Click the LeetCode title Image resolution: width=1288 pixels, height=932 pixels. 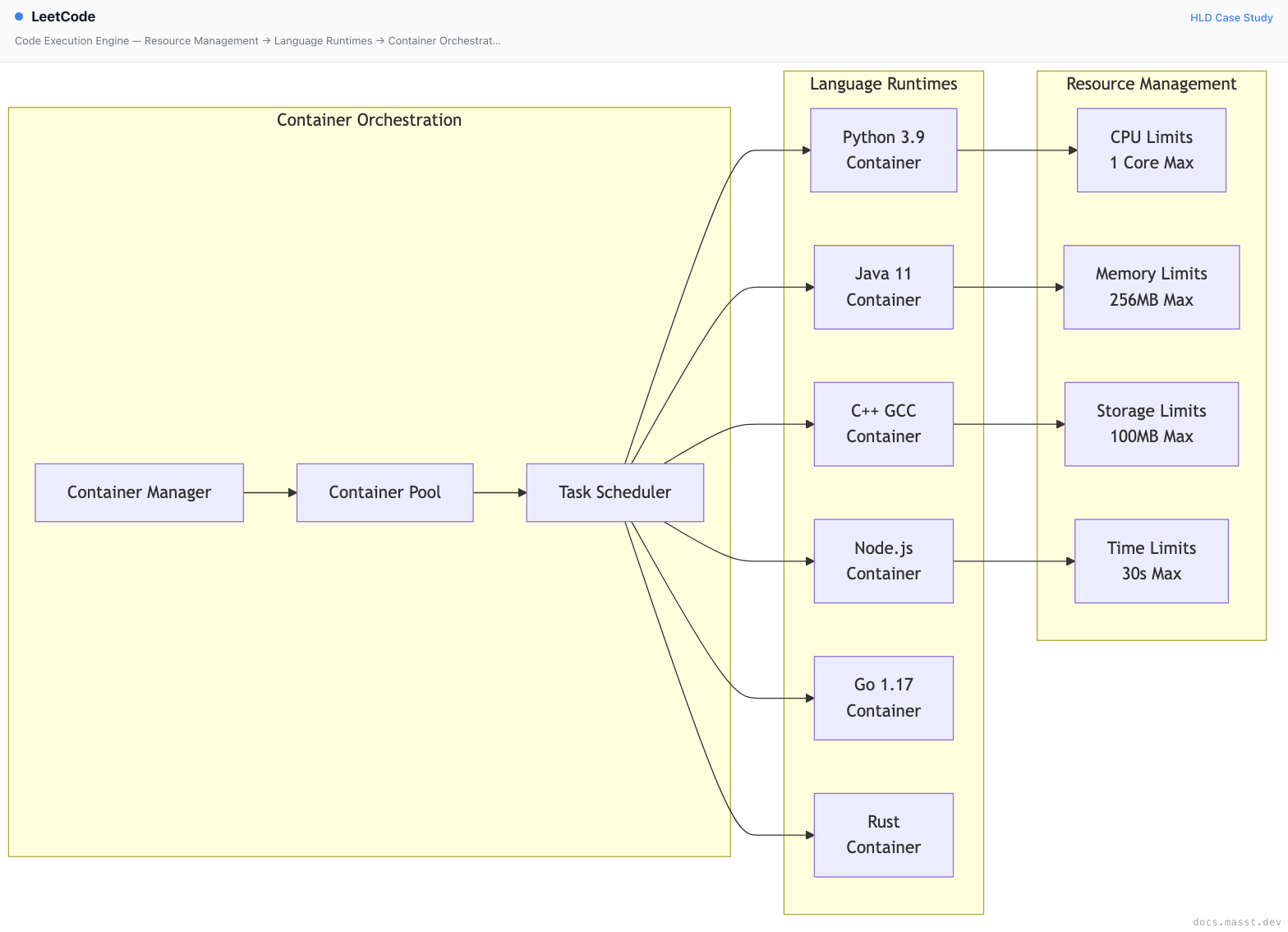pyautogui.click(x=63, y=16)
